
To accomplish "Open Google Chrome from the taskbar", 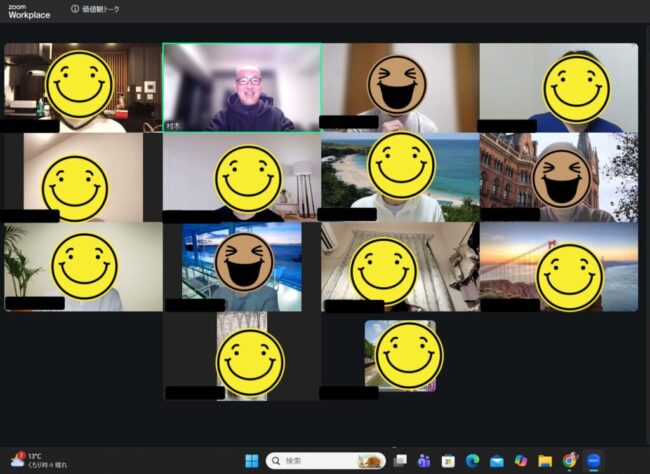I will pos(569,460).
